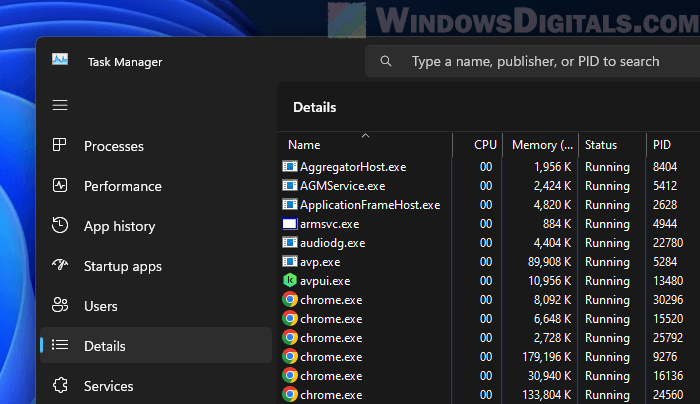Click the Details list icon
Viewport: 700px width, 404px height.
click(x=60, y=345)
